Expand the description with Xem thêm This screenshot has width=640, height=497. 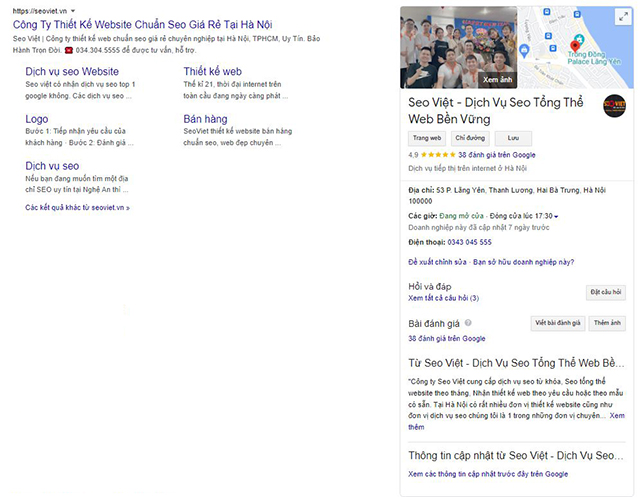(617, 416)
